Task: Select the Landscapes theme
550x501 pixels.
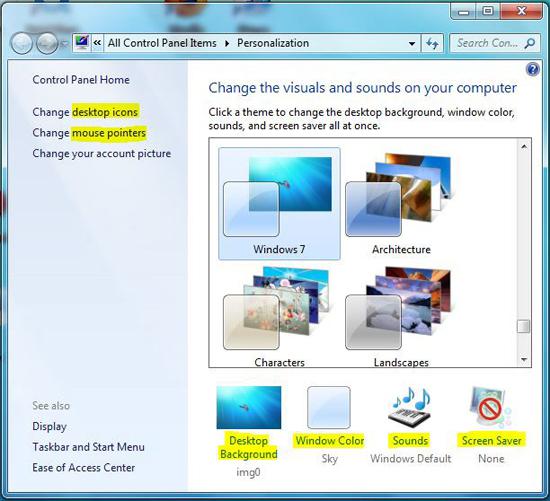Action: [x=401, y=316]
